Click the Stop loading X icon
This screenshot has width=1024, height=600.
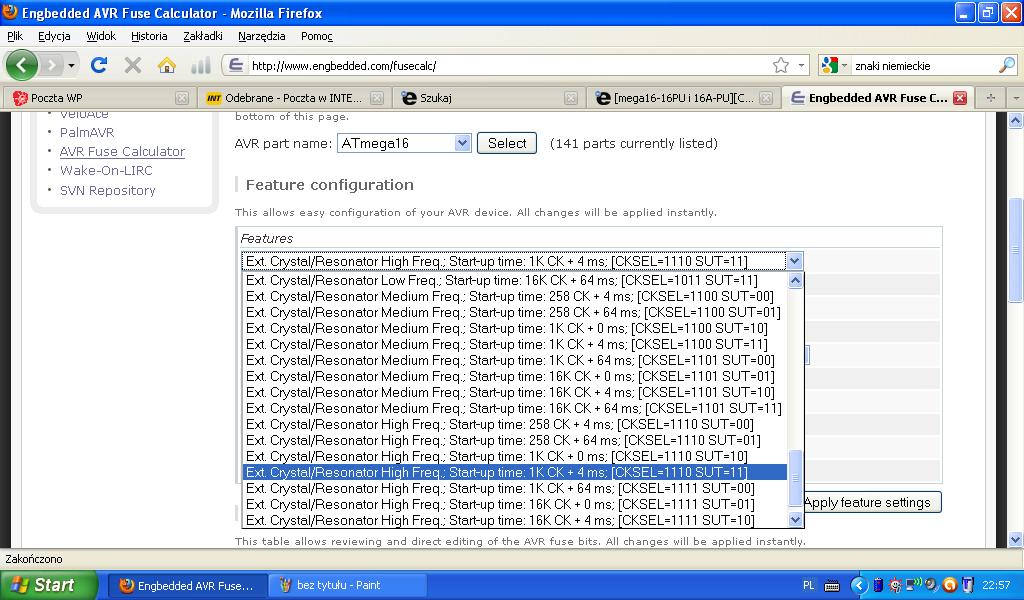pyautogui.click(x=133, y=65)
